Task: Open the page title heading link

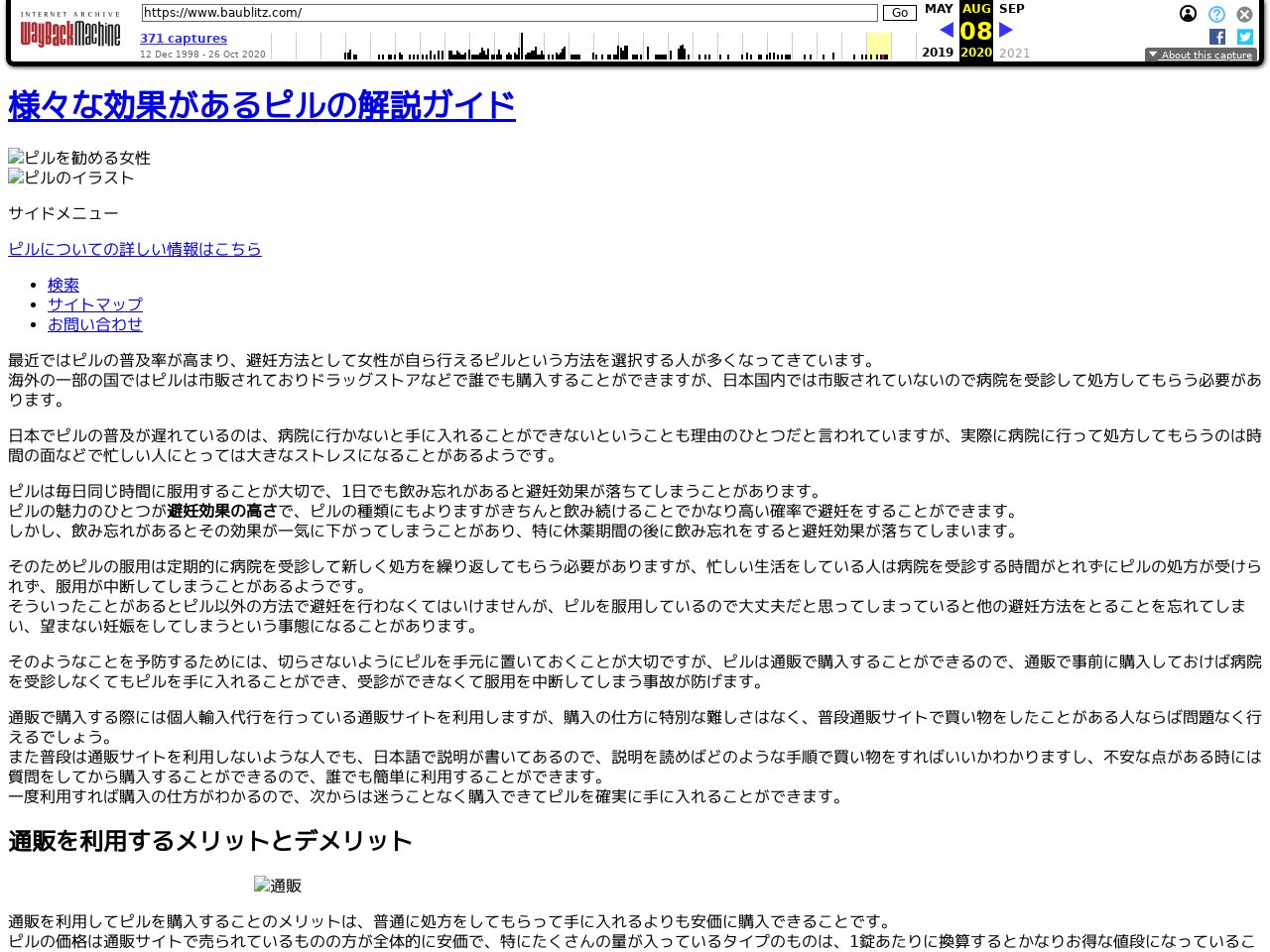Action: click(x=262, y=105)
